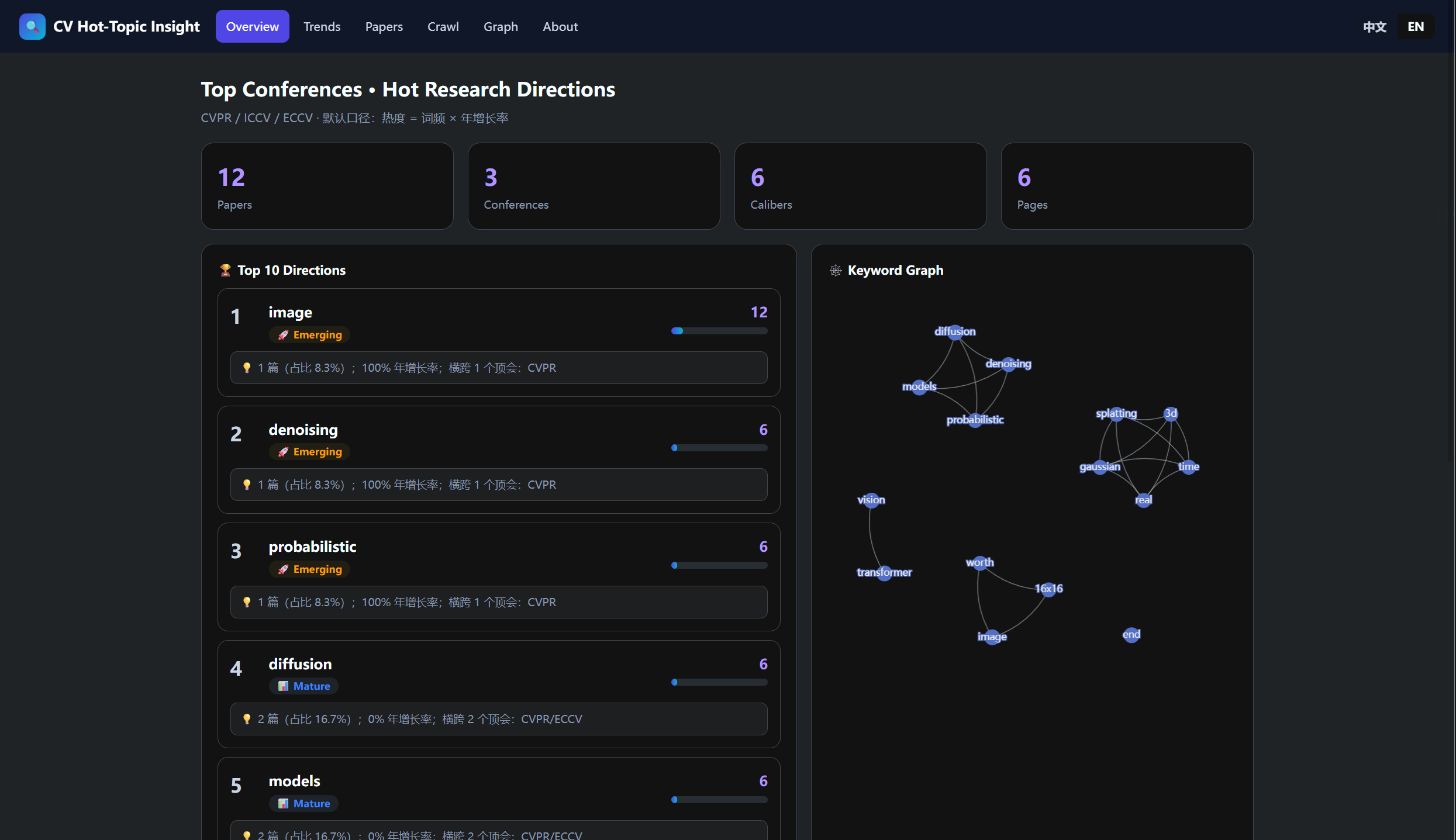Open the 6 Calibers stat card

[861, 186]
